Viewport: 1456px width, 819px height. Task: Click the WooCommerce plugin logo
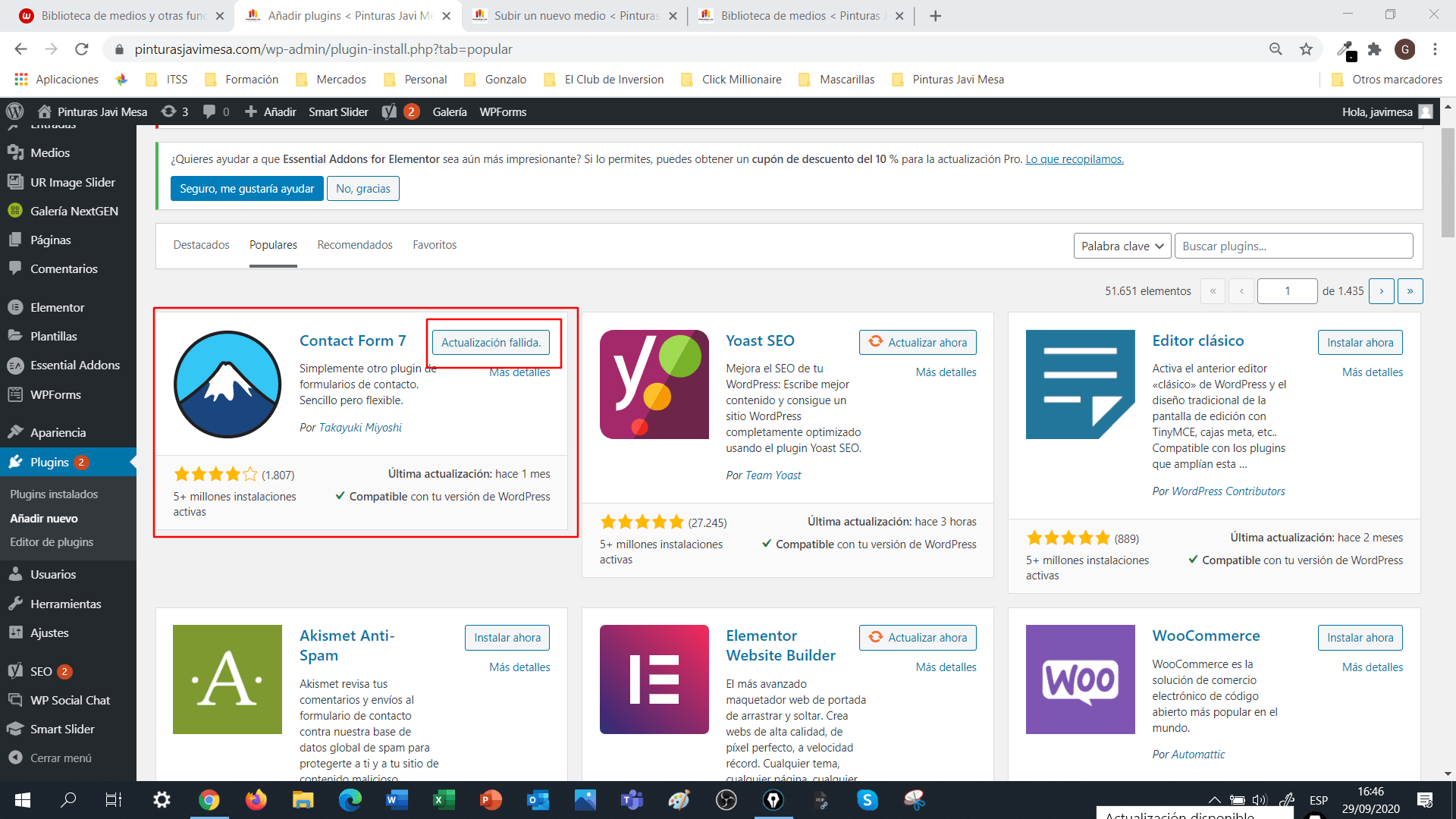(x=1080, y=679)
